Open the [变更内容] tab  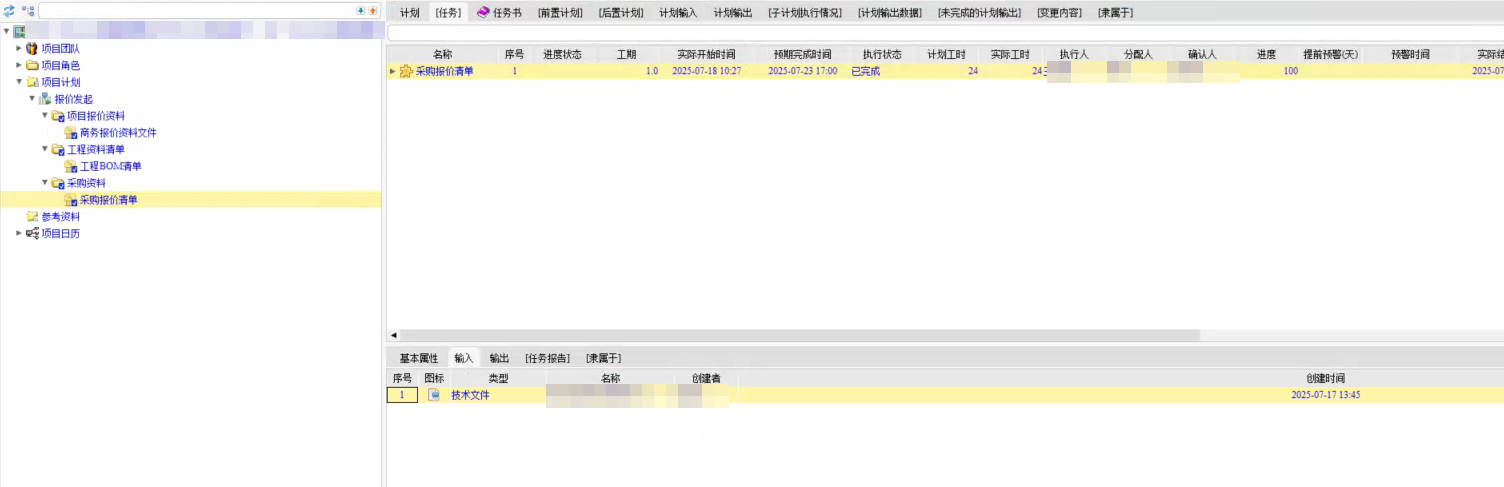[x=1060, y=13]
